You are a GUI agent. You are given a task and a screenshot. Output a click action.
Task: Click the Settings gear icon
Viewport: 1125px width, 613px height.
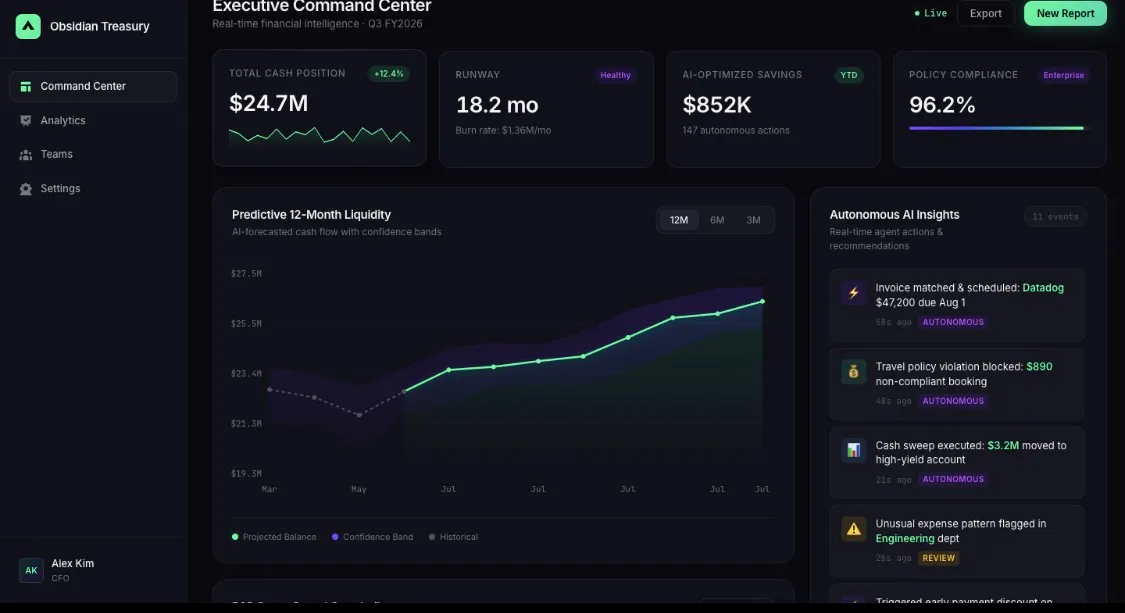[x=26, y=189]
